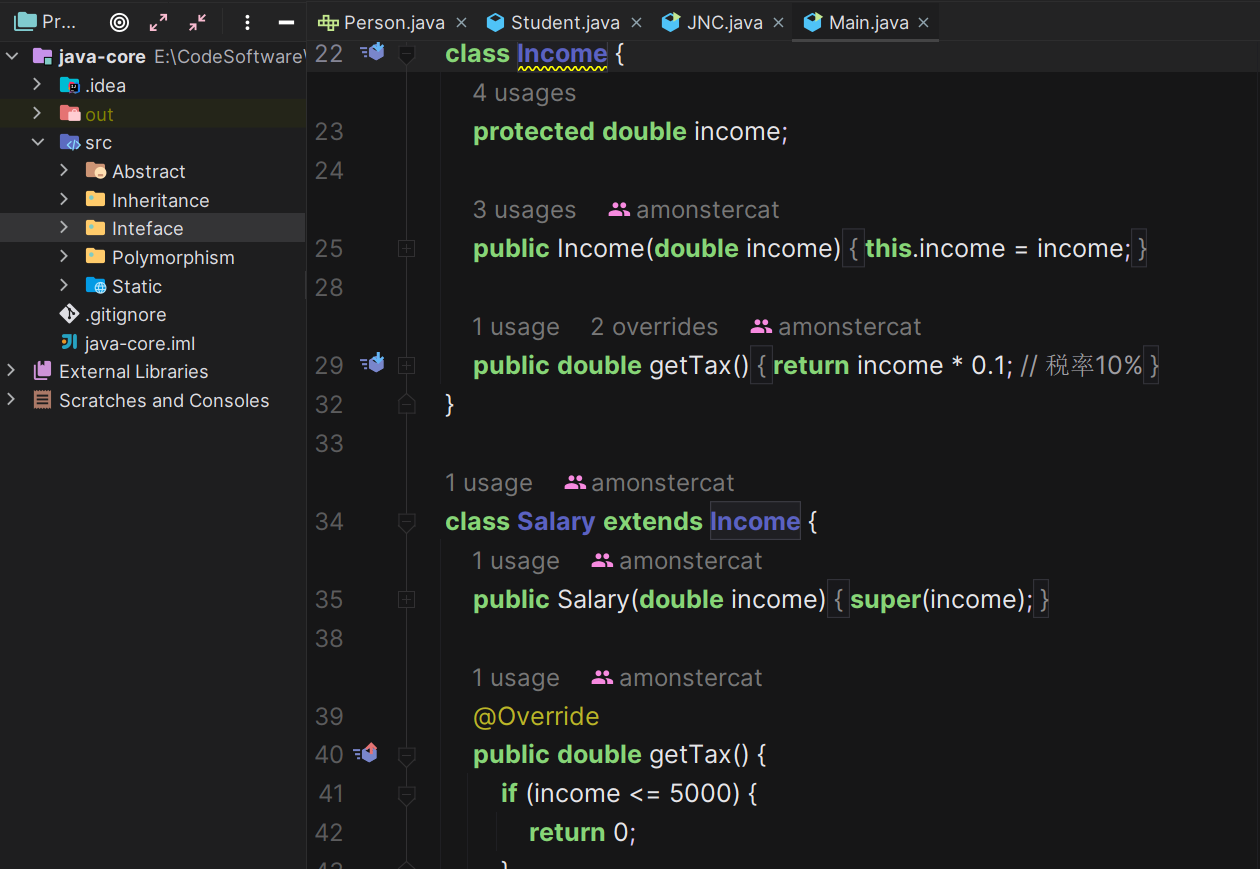The height and width of the screenshot is (869, 1260).
Task: Toggle code fold on line 35 Salary constructor
Action: pyautogui.click(x=406, y=600)
